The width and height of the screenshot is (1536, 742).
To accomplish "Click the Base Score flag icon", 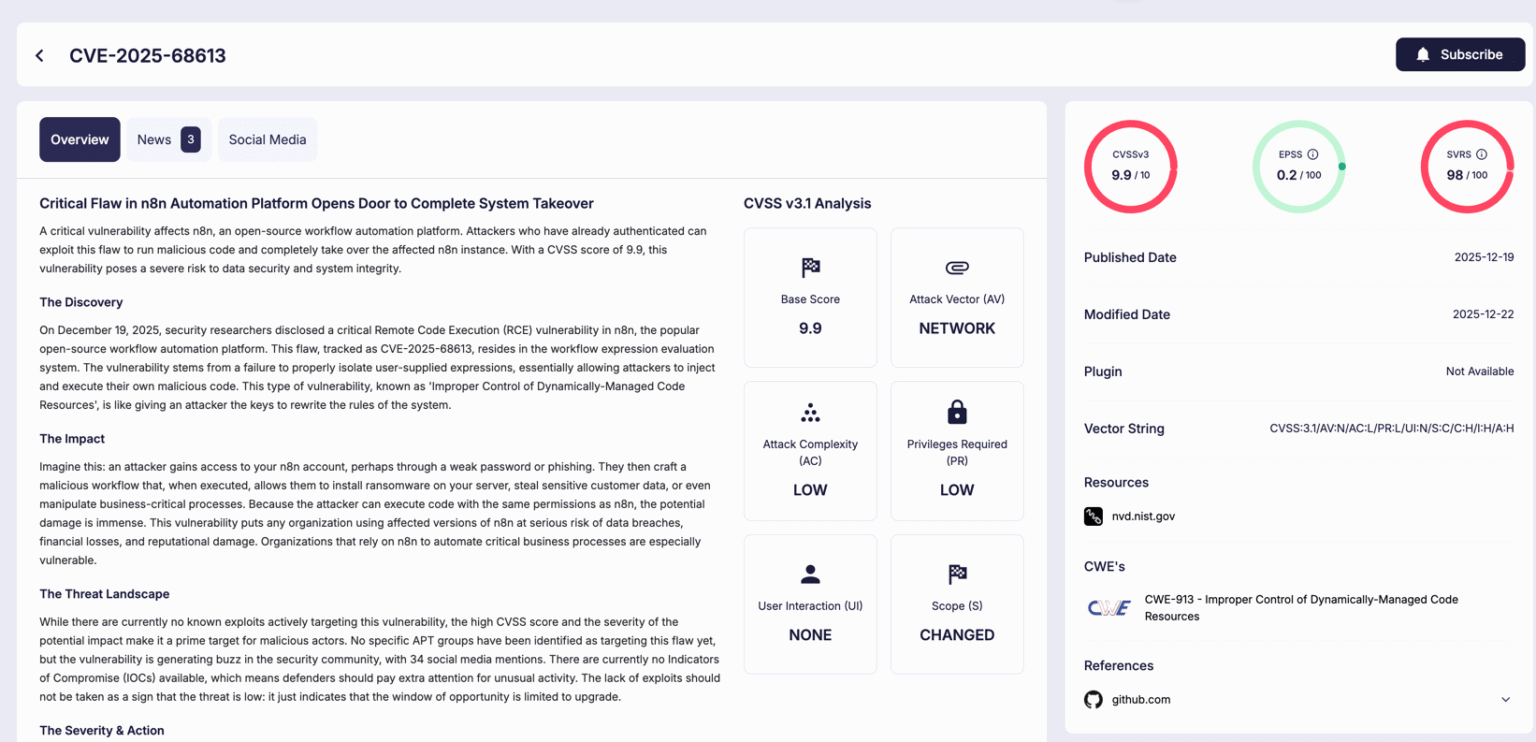I will (x=810, y=267).
